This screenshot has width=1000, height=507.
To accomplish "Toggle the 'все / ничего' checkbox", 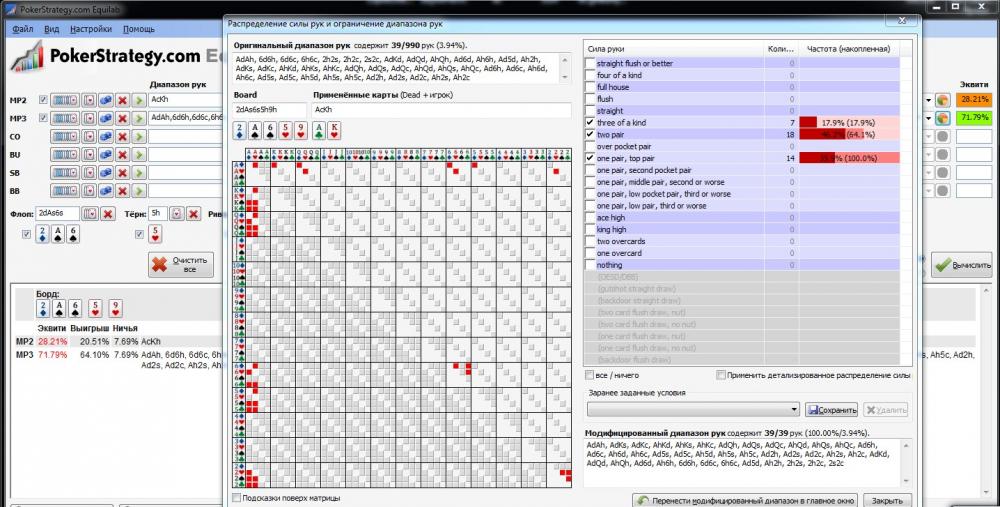I will (590, 376).
